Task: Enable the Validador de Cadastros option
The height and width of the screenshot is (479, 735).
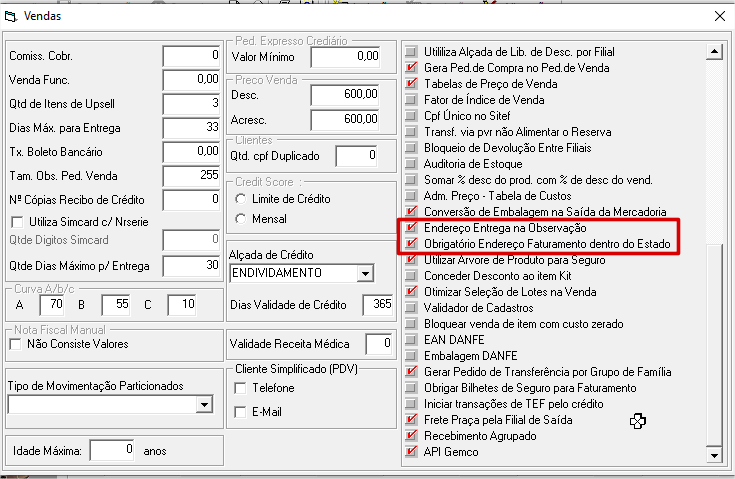Action: point(411,308)
